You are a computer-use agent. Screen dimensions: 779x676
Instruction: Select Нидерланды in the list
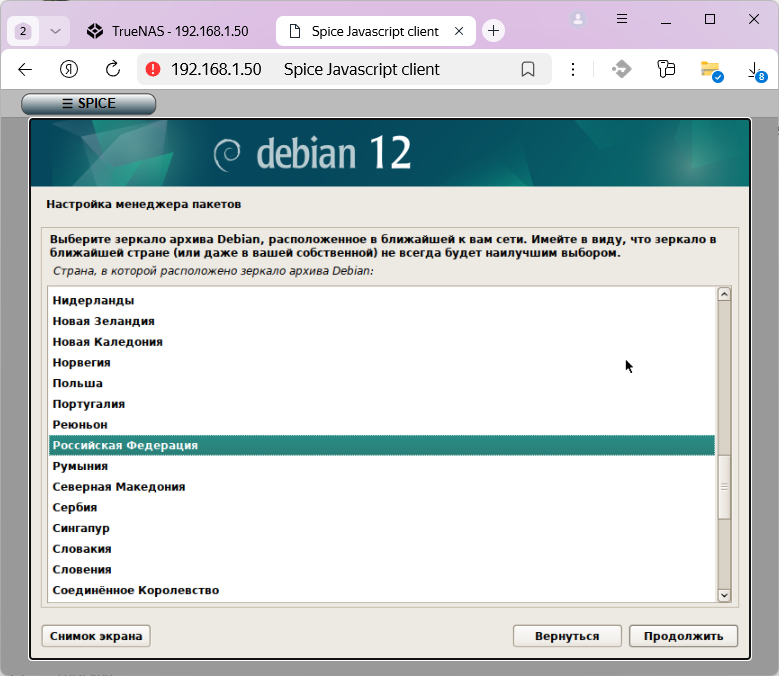pyautogui.click(x=382, y=300)
